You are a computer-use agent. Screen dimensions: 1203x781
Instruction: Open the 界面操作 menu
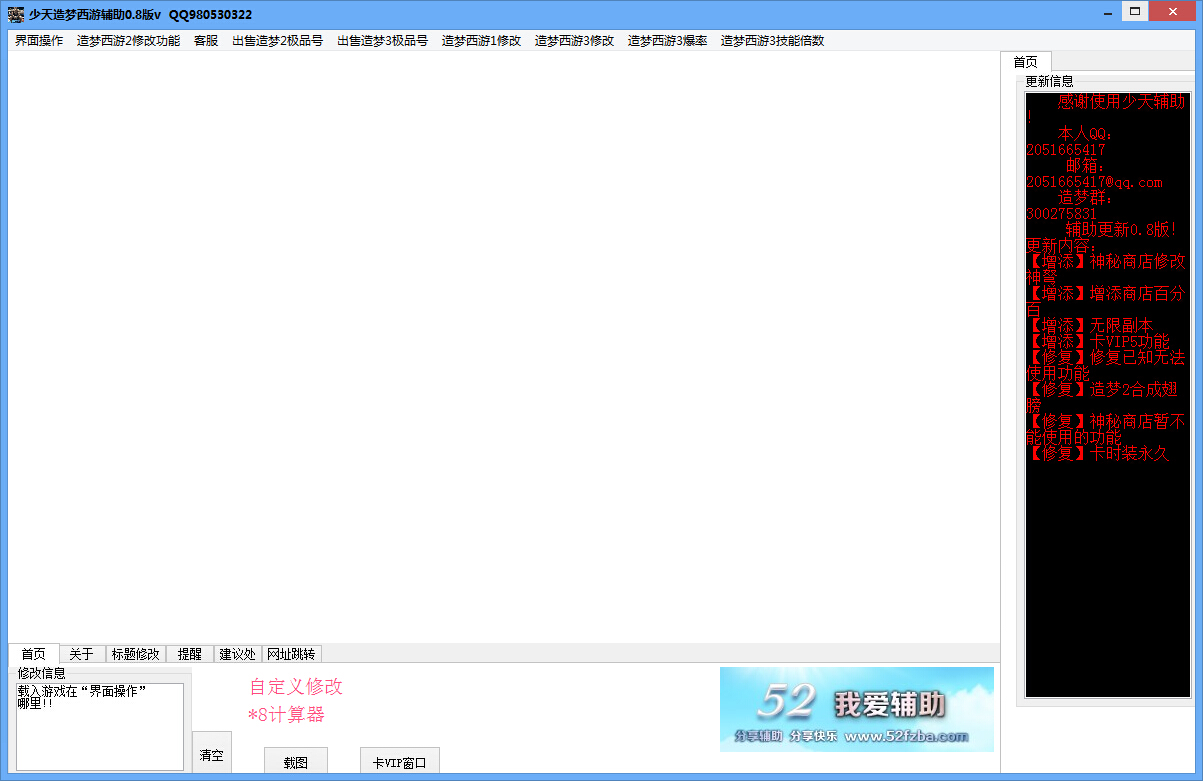tap(39, 41)
